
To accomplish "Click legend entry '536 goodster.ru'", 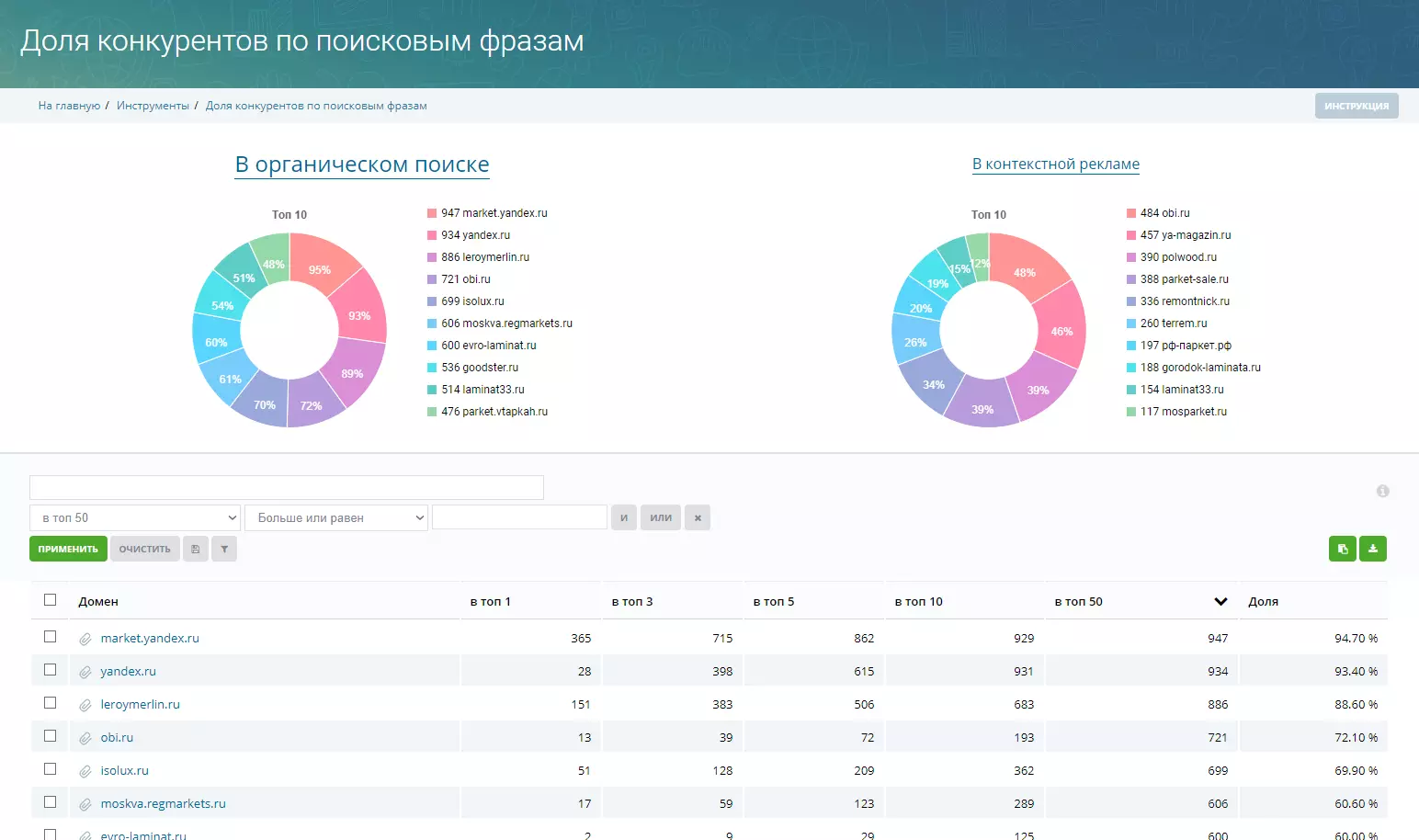I will pos(480,368).
